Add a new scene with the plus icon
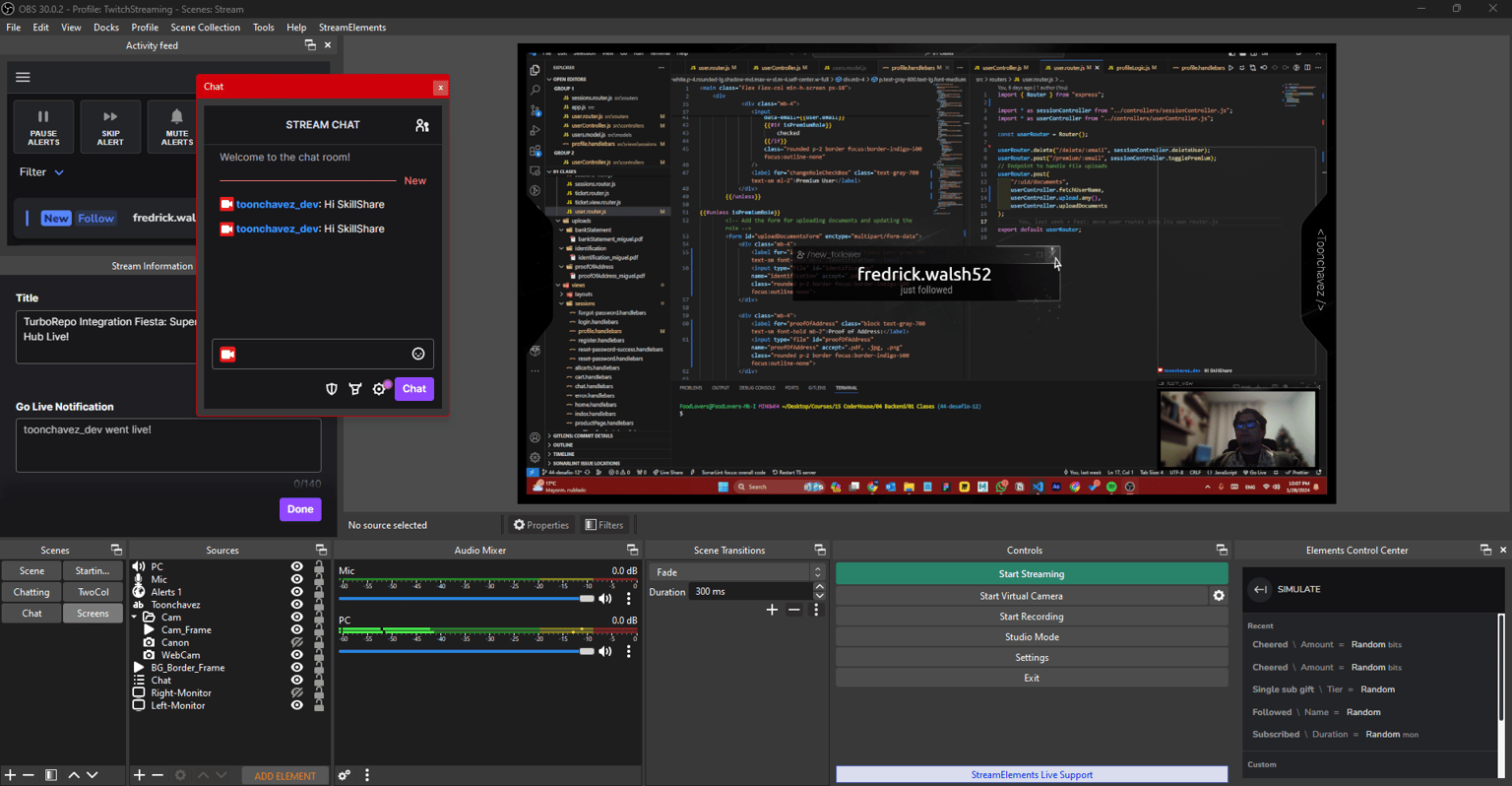Image resolution: width=1512 pixels, height=786 pixels. (x=10, y=775)
